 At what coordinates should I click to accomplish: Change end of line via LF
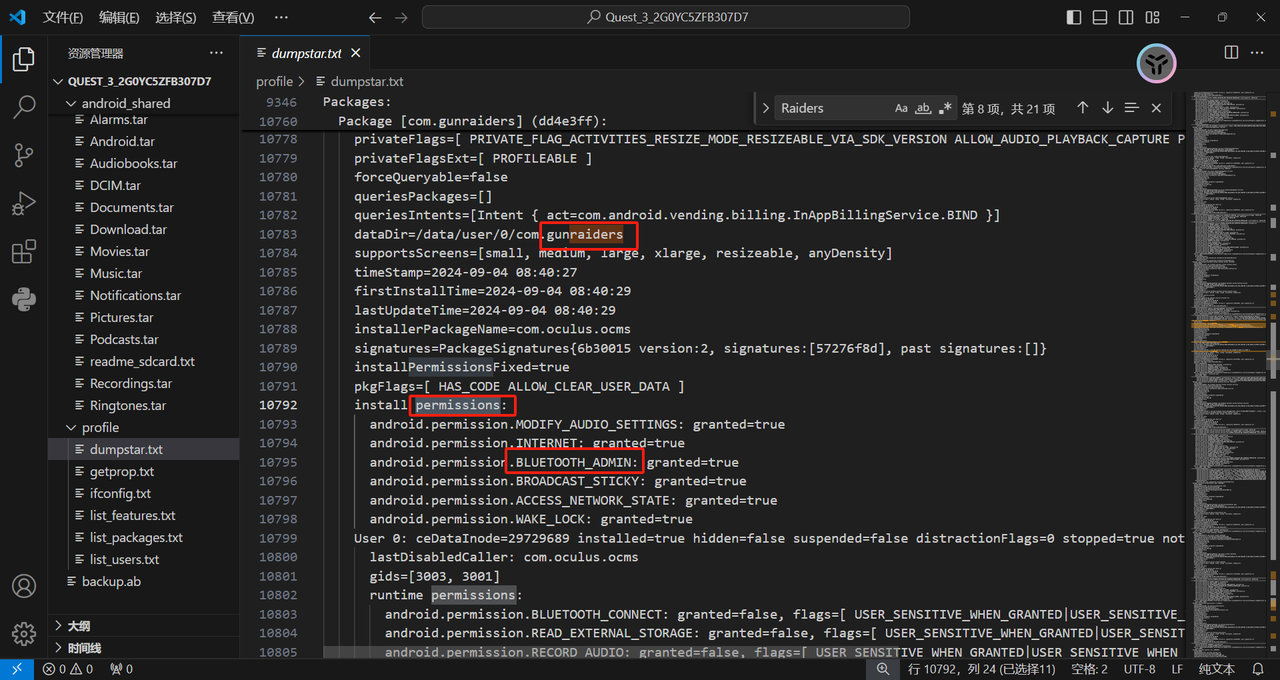[x=1177, y=669]
